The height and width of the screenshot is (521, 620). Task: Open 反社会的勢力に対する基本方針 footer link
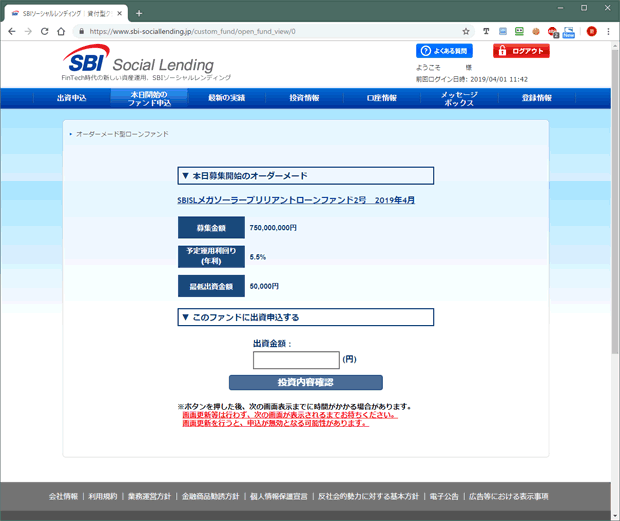(368, 496)
